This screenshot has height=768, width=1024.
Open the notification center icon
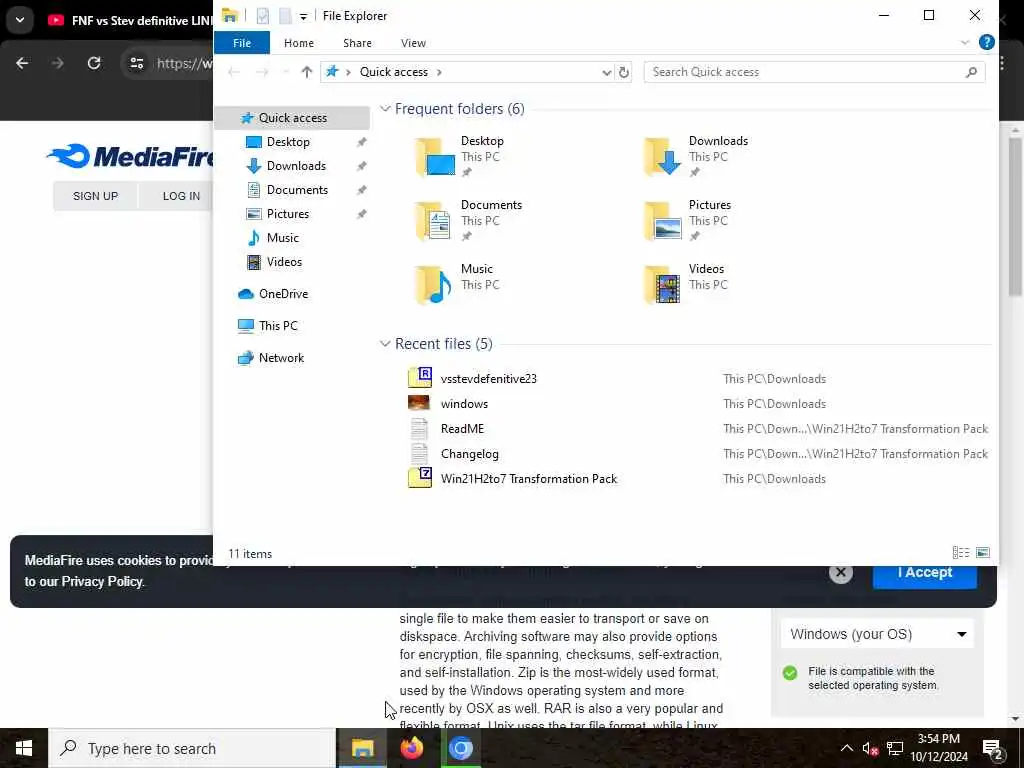pos(993,748)
